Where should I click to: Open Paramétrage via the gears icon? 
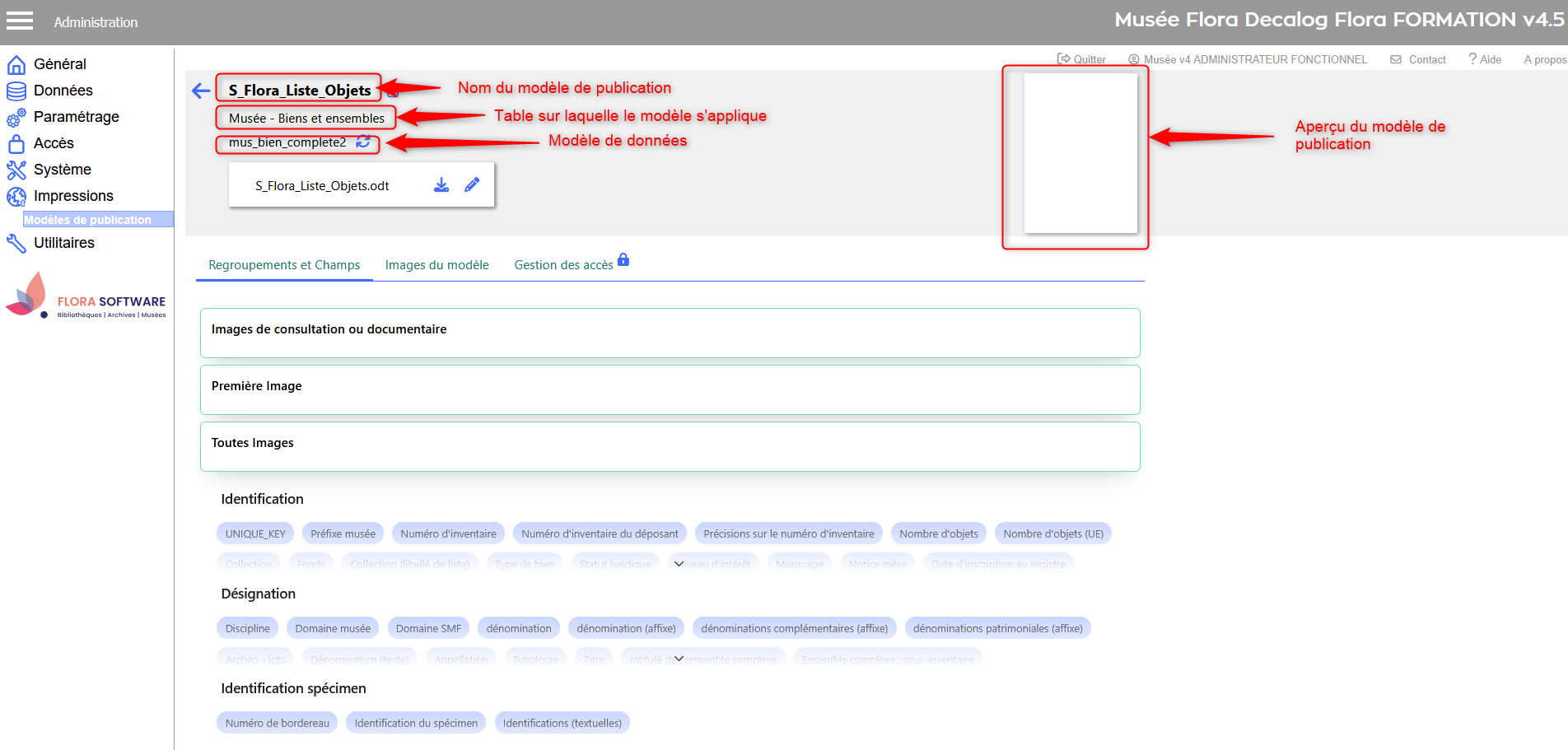point(16,118)
